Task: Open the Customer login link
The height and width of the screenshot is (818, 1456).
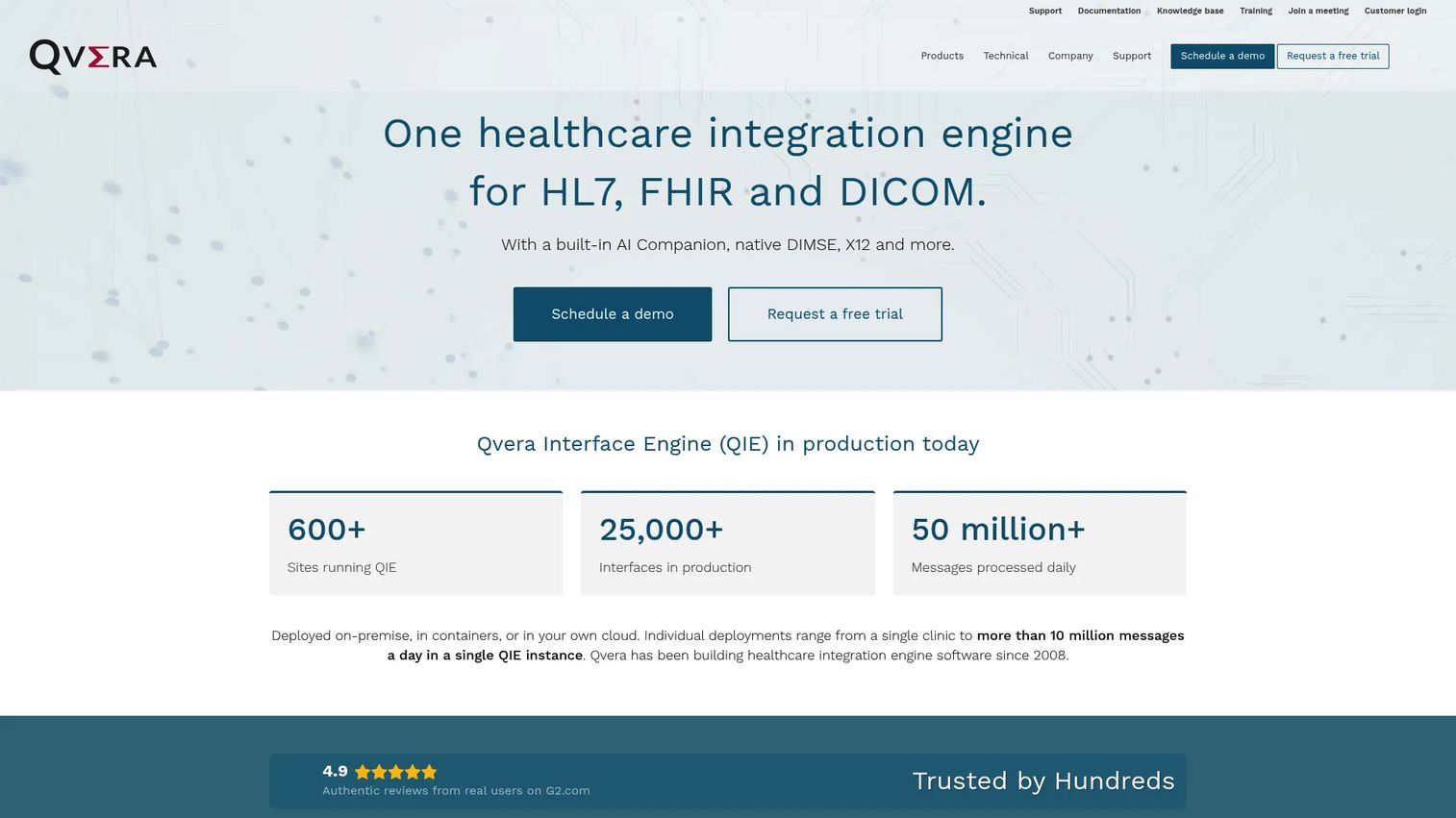Action: tap(1395, 11)
